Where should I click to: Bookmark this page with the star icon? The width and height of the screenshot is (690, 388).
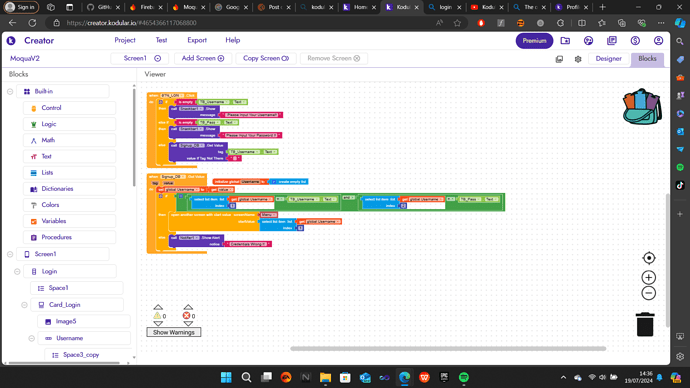click(457, 23)
